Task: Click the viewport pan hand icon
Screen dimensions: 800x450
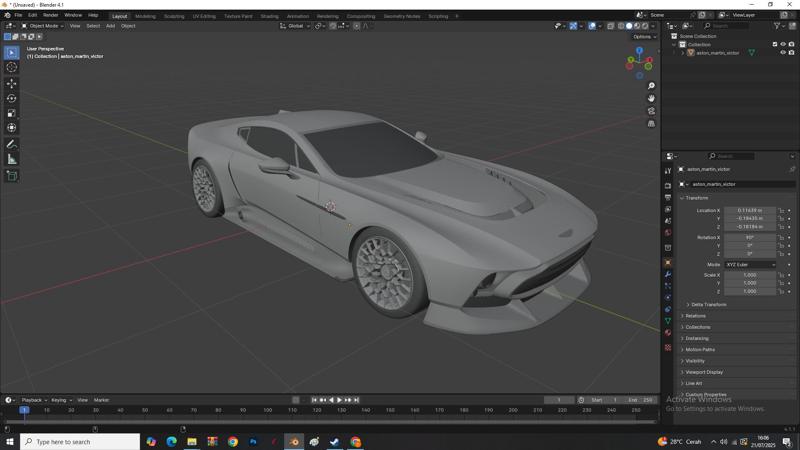Action: 651,98
